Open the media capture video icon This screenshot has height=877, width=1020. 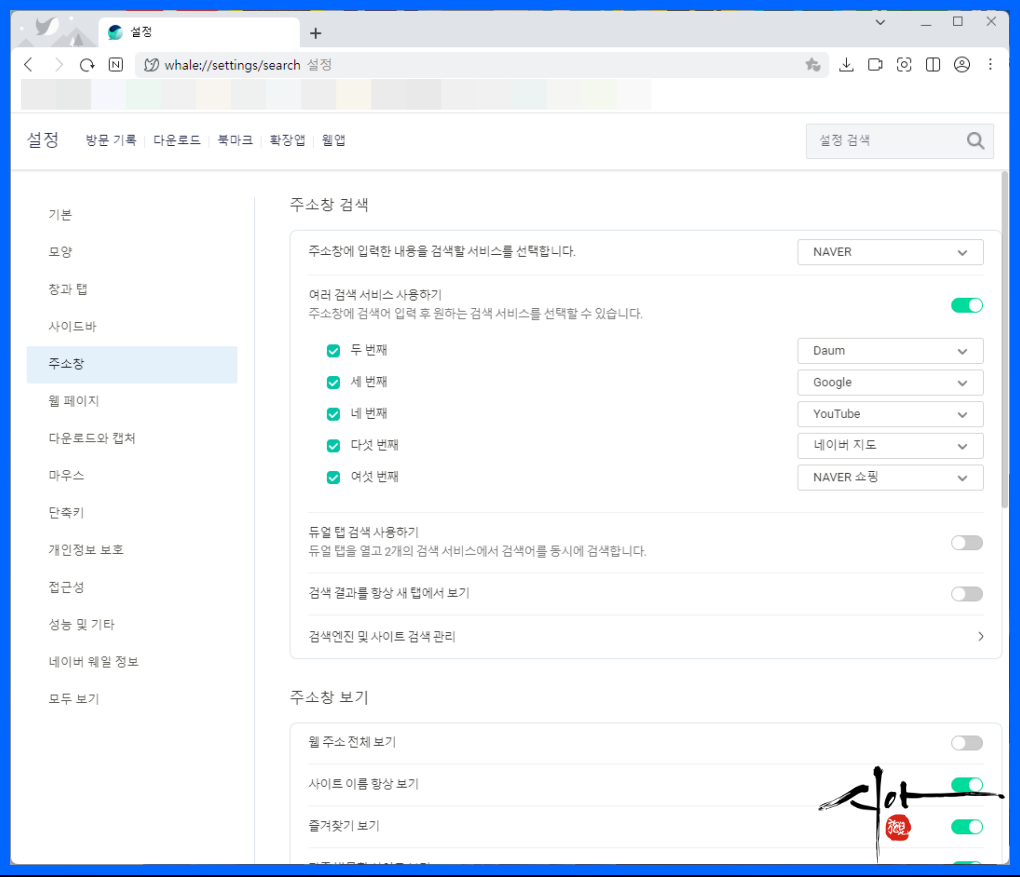(x=875, y=64)
